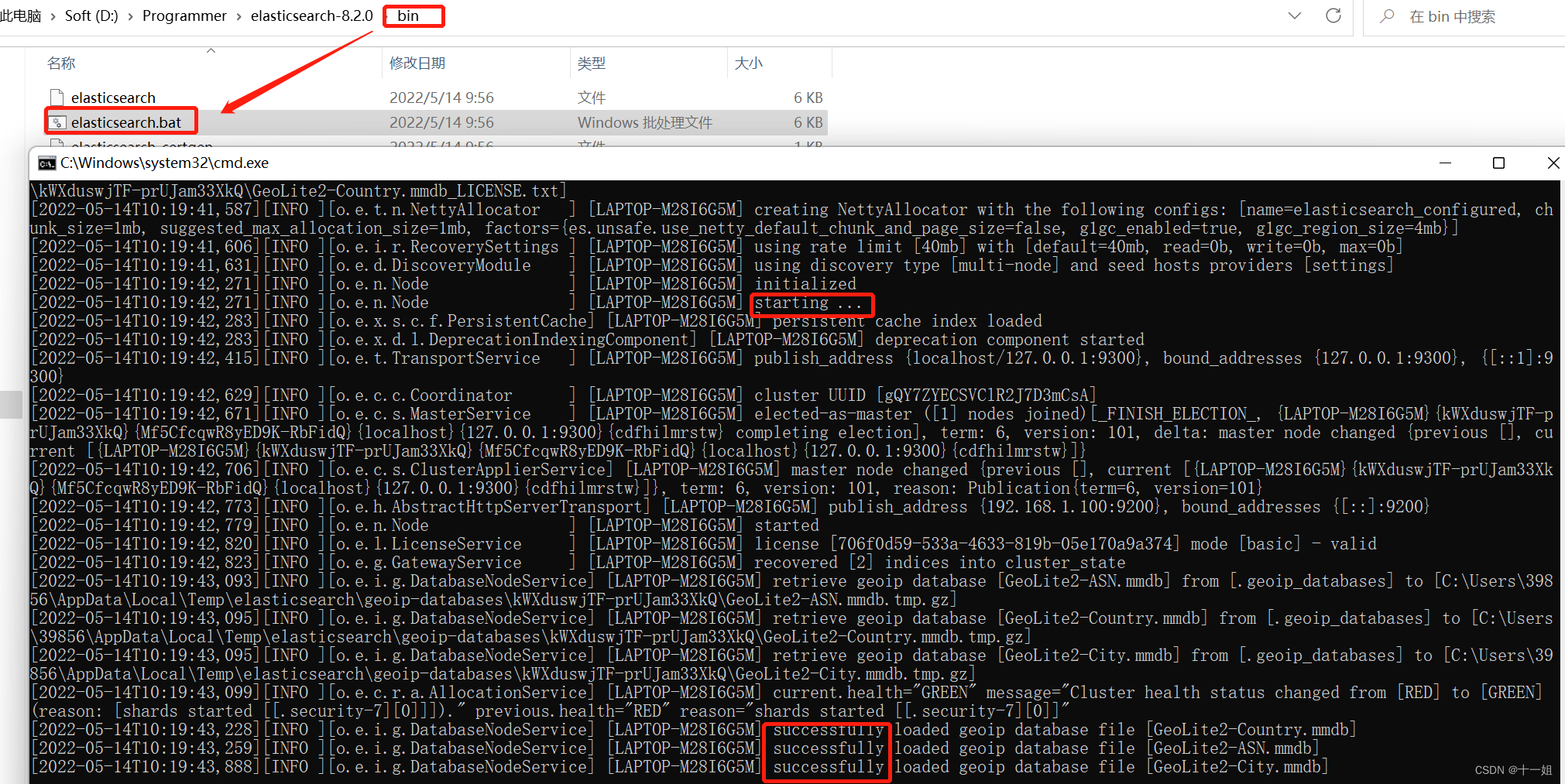Screen dimensions: 1565x784
Task: Minimize the cmd.exe window
Action: (1445, 163)
